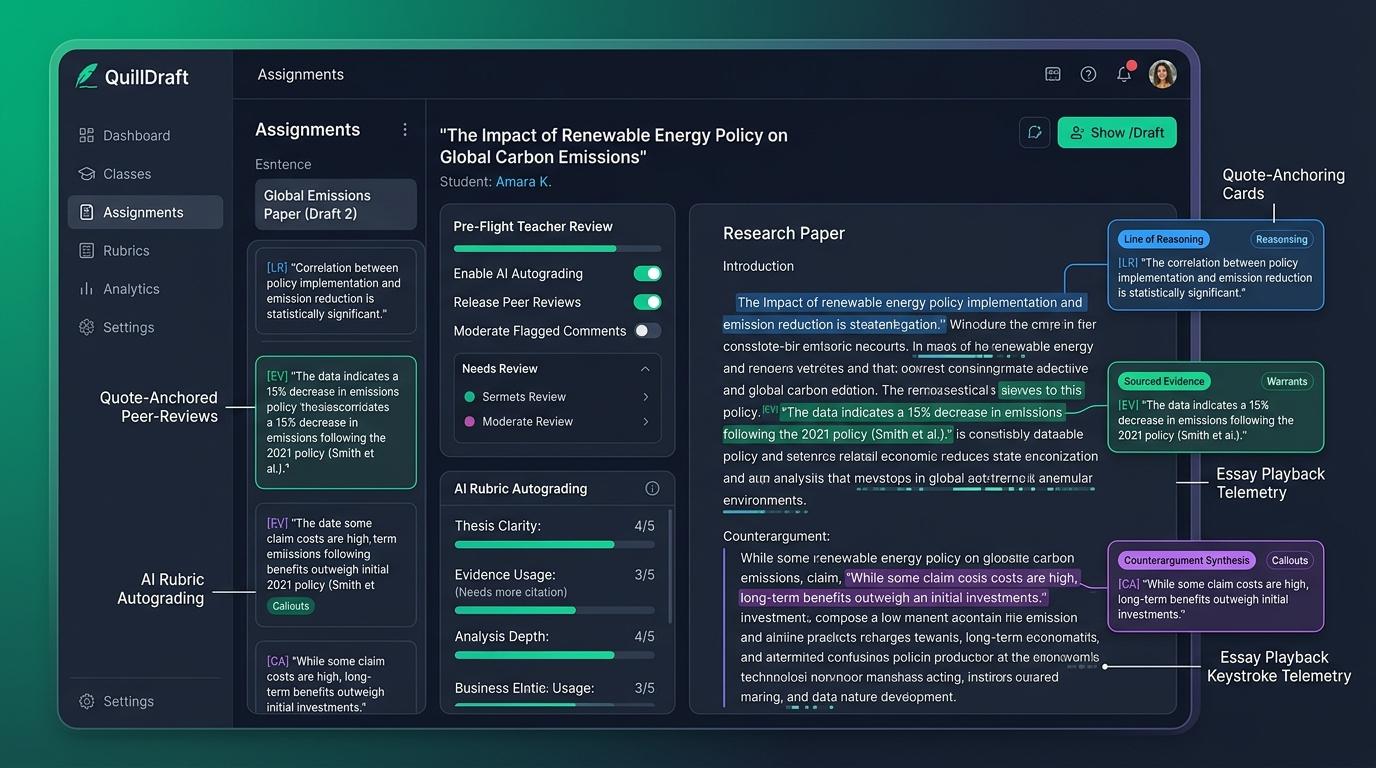Toggle Enable AI Autograding switch
1376x768 pixels.
click(x=647, y=273)
